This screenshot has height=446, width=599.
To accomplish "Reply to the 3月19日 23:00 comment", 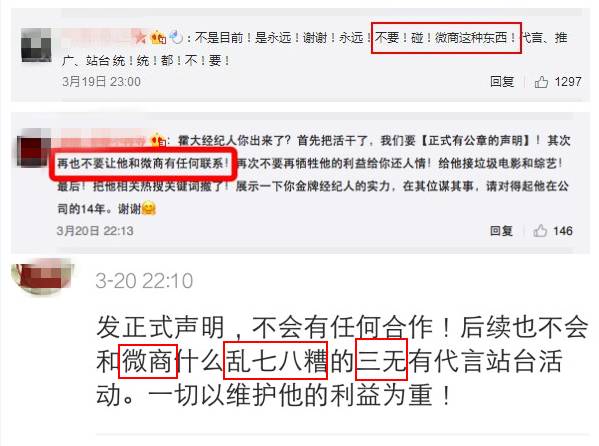I will (x=502, y=82).
